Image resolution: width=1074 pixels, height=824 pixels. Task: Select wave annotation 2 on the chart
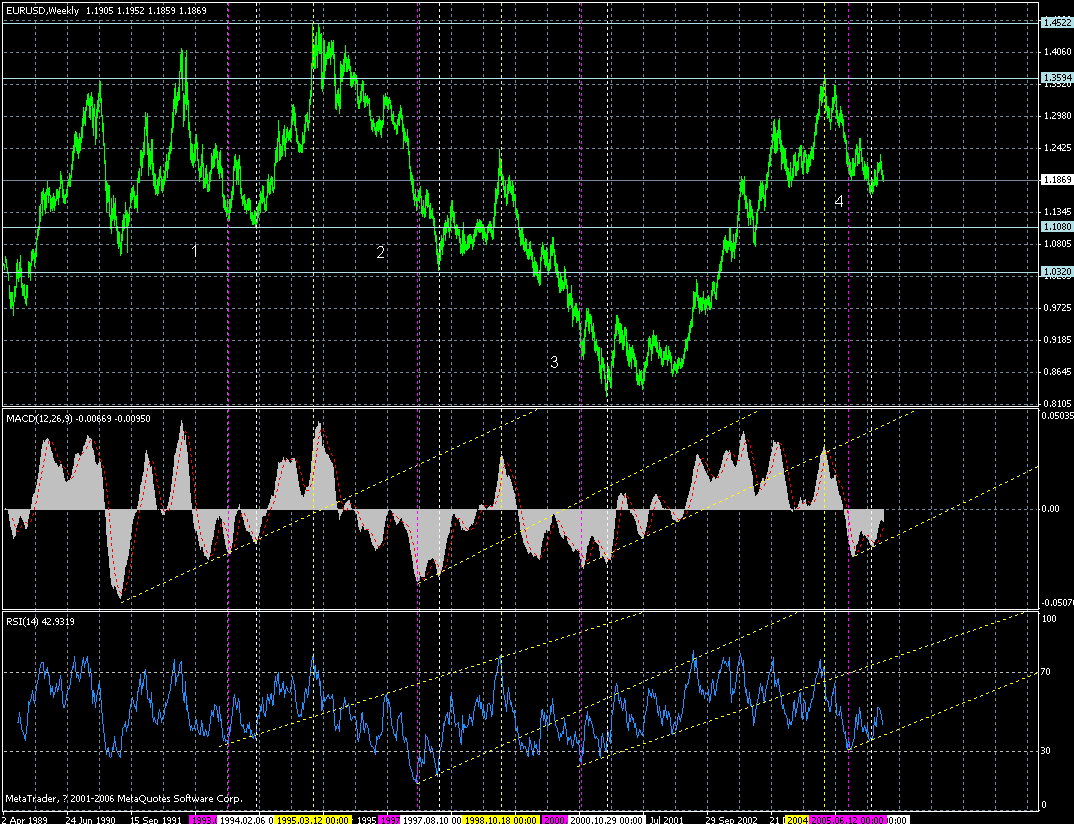(379, 252)
